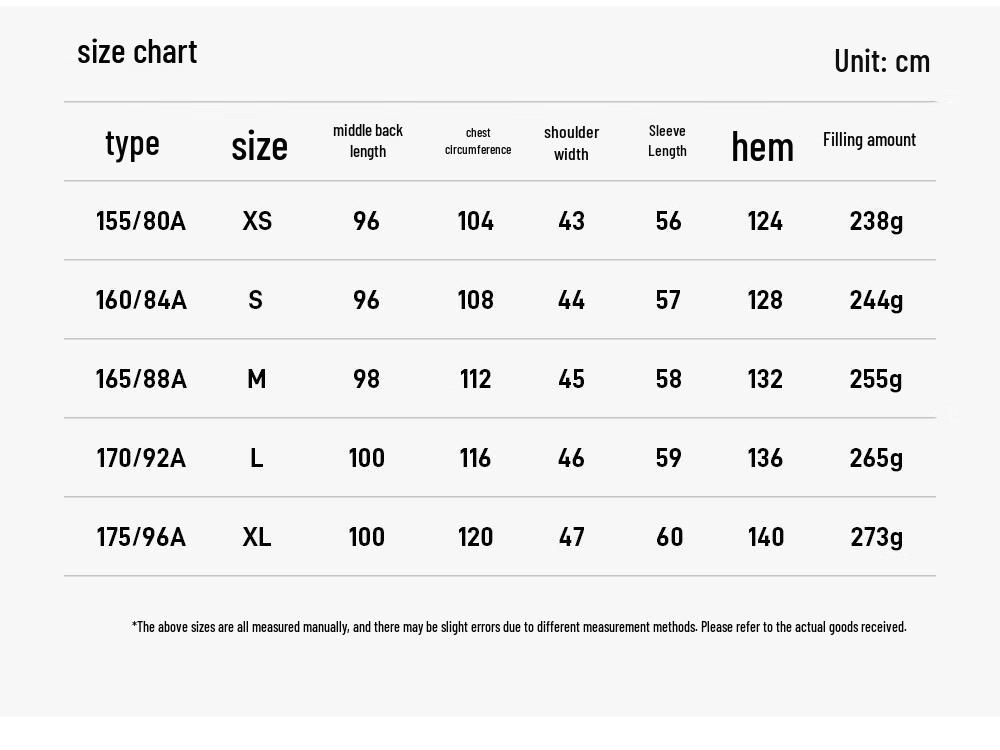Click the 'size chart' title text

tap(137, 52)
